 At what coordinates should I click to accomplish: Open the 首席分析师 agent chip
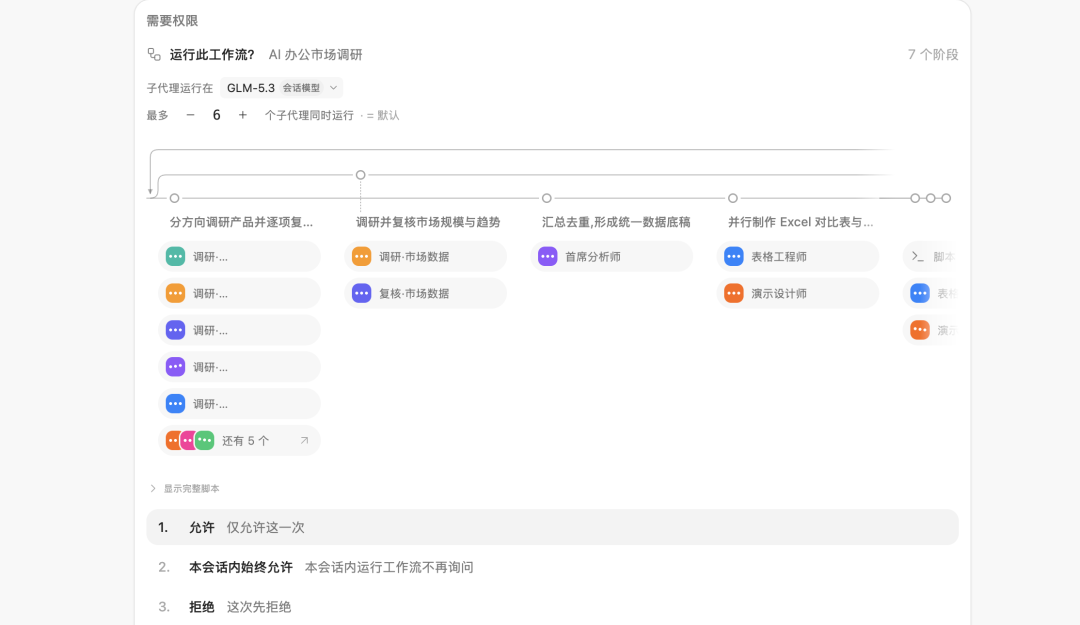click(x=611, y=256)
